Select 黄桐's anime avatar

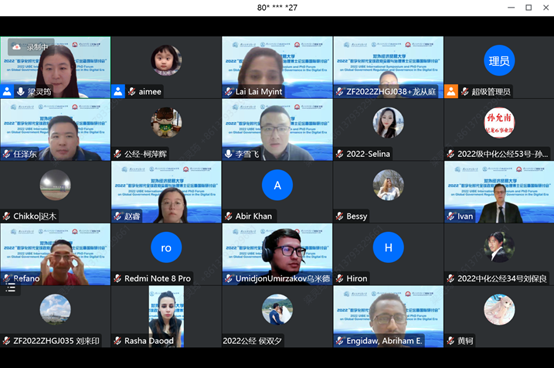click(x=499, y=309)
